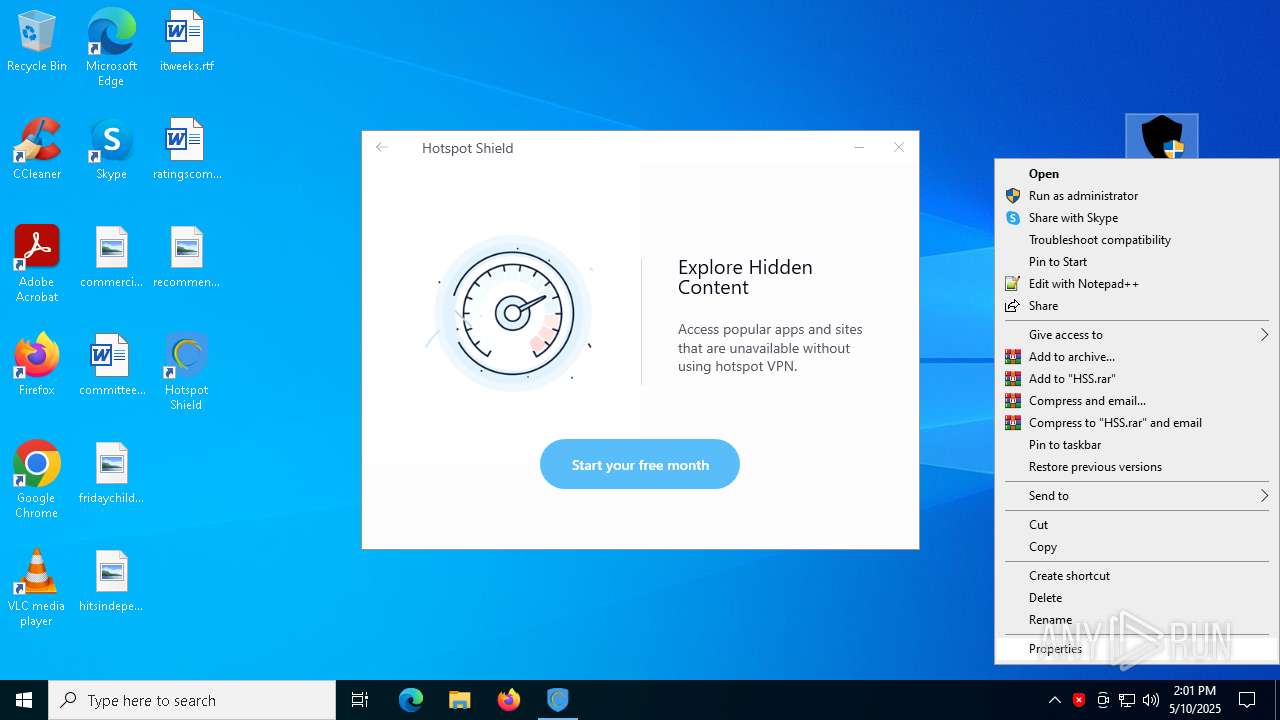
Task: Click the speedometer illustration in Hotspot Shield
Action: [513, 313]
